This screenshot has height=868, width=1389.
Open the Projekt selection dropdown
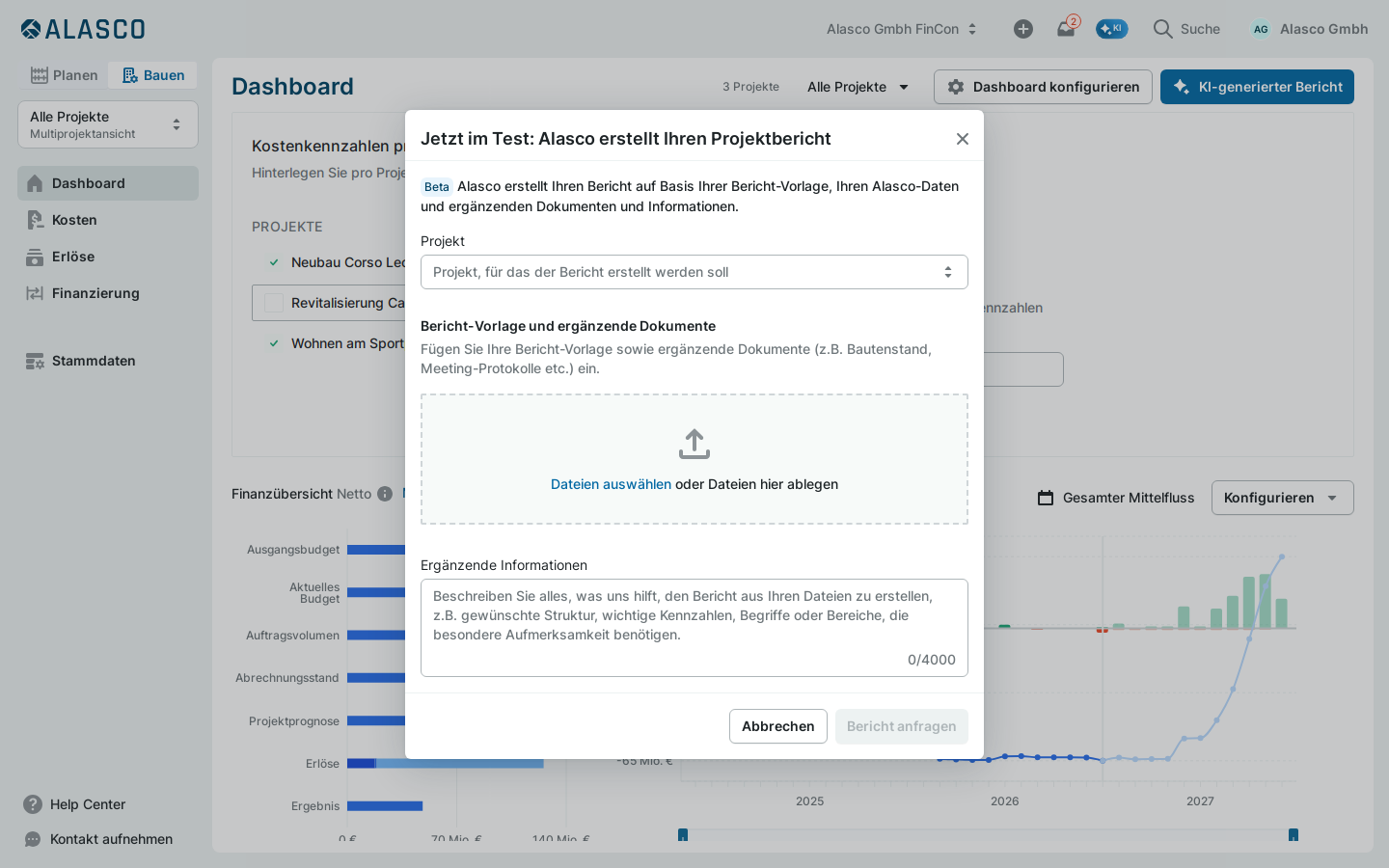click(694, 272)
